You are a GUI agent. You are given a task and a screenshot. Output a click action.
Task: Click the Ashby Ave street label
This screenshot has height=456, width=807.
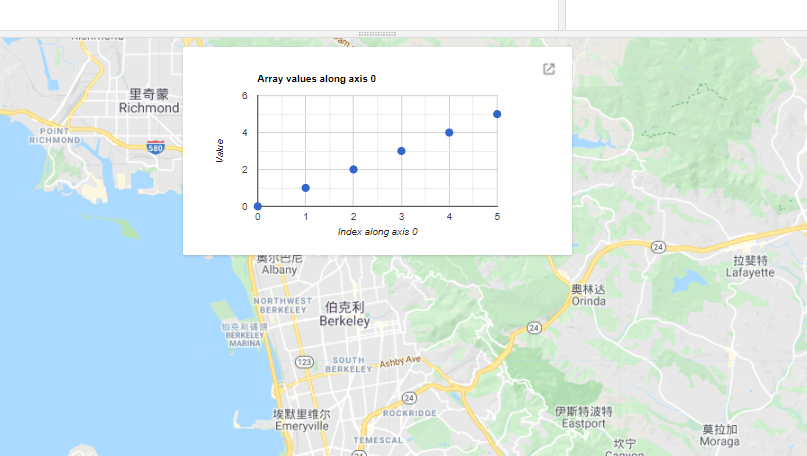click(x=400, y=361)
